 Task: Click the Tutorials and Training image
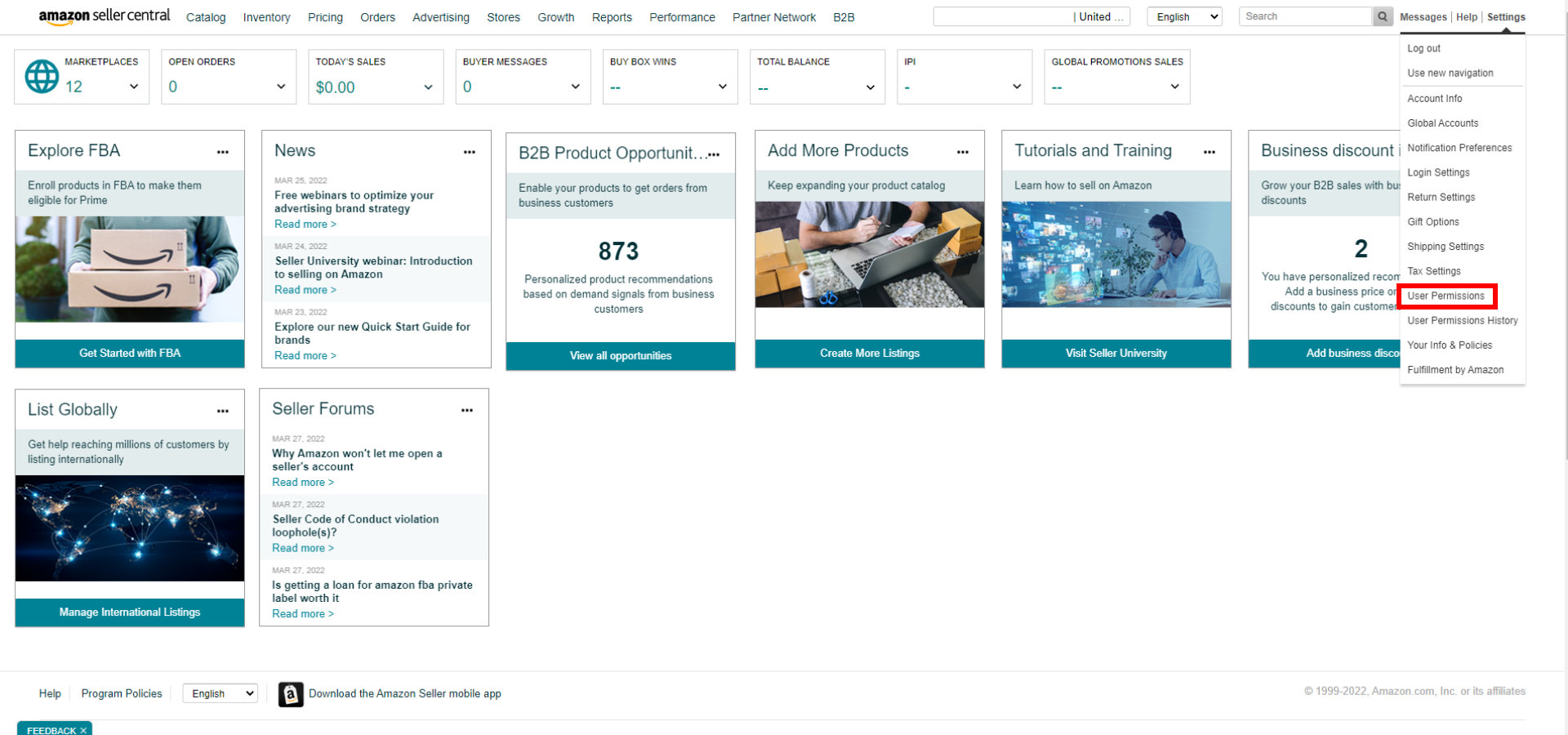[1116, 255]
